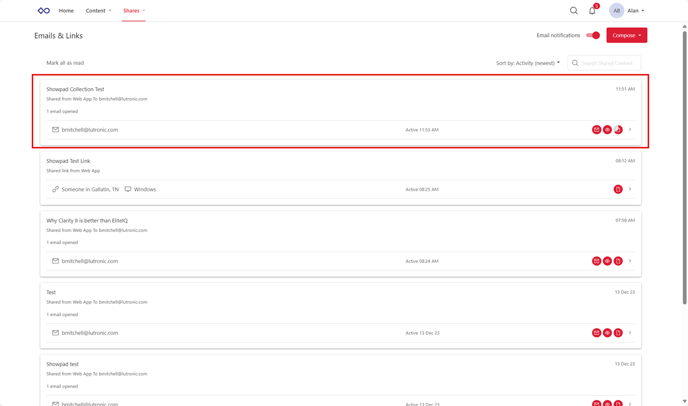Open the search magnifier in top bar
The height and width of the screenshot is (406, 688).
(x=574, y=11)
